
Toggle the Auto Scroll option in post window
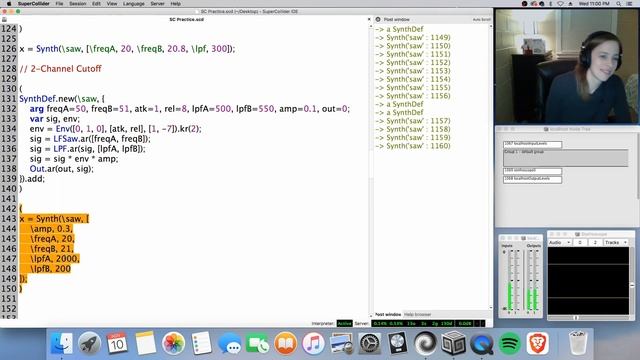tap(481, 20)
